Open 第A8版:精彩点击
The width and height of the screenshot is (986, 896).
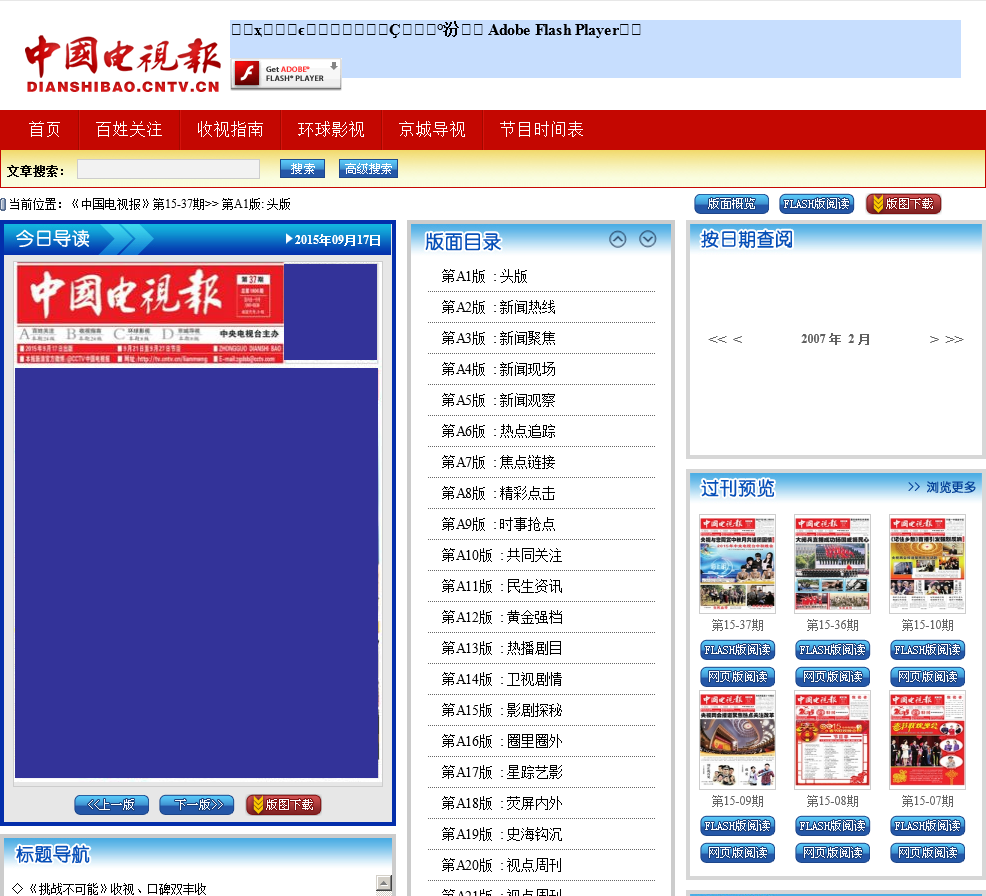(498, 494)
